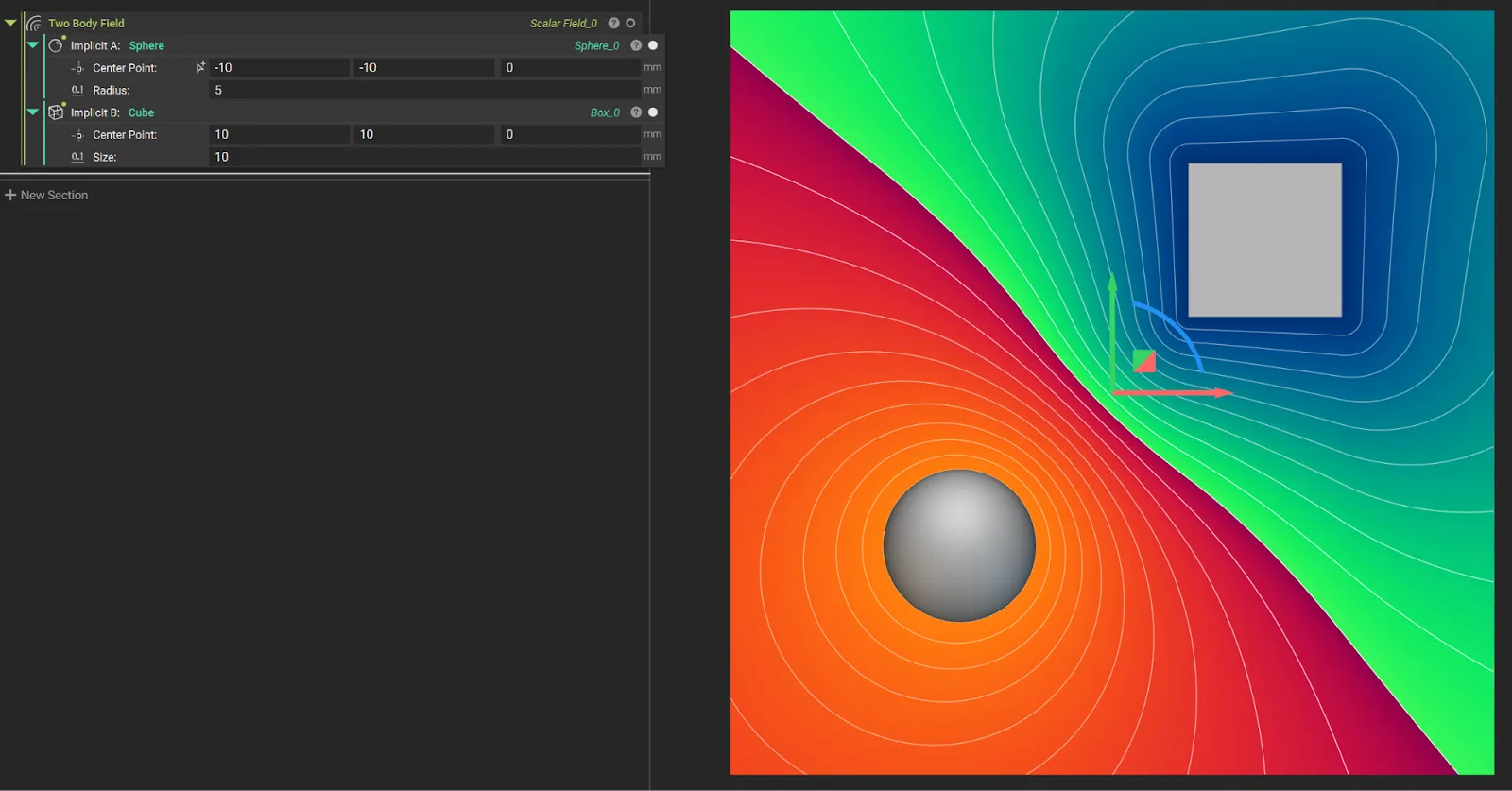Click the plus icon beside New Section
Viewport: 1512px width, 791px height.
10,195
